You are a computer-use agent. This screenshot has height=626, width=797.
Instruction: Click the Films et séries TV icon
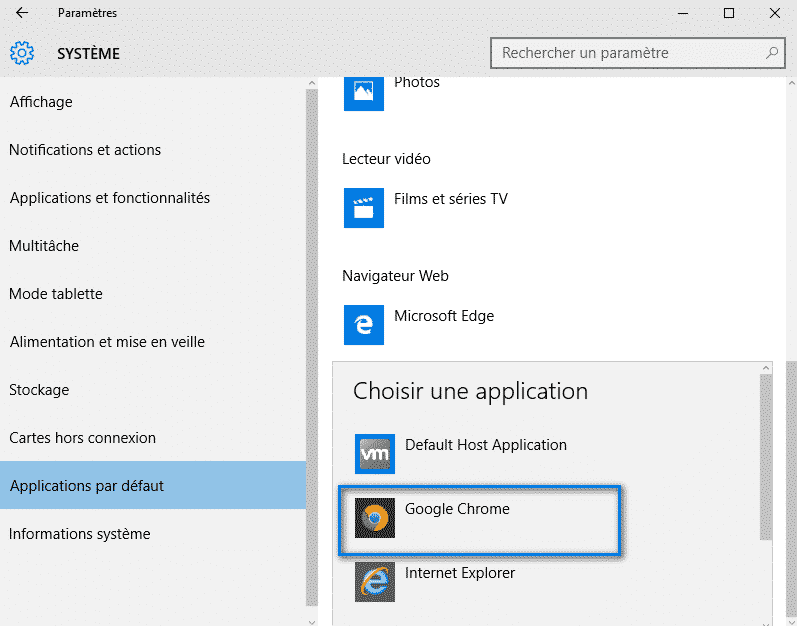pyautogui.click(x=363, y=208)
